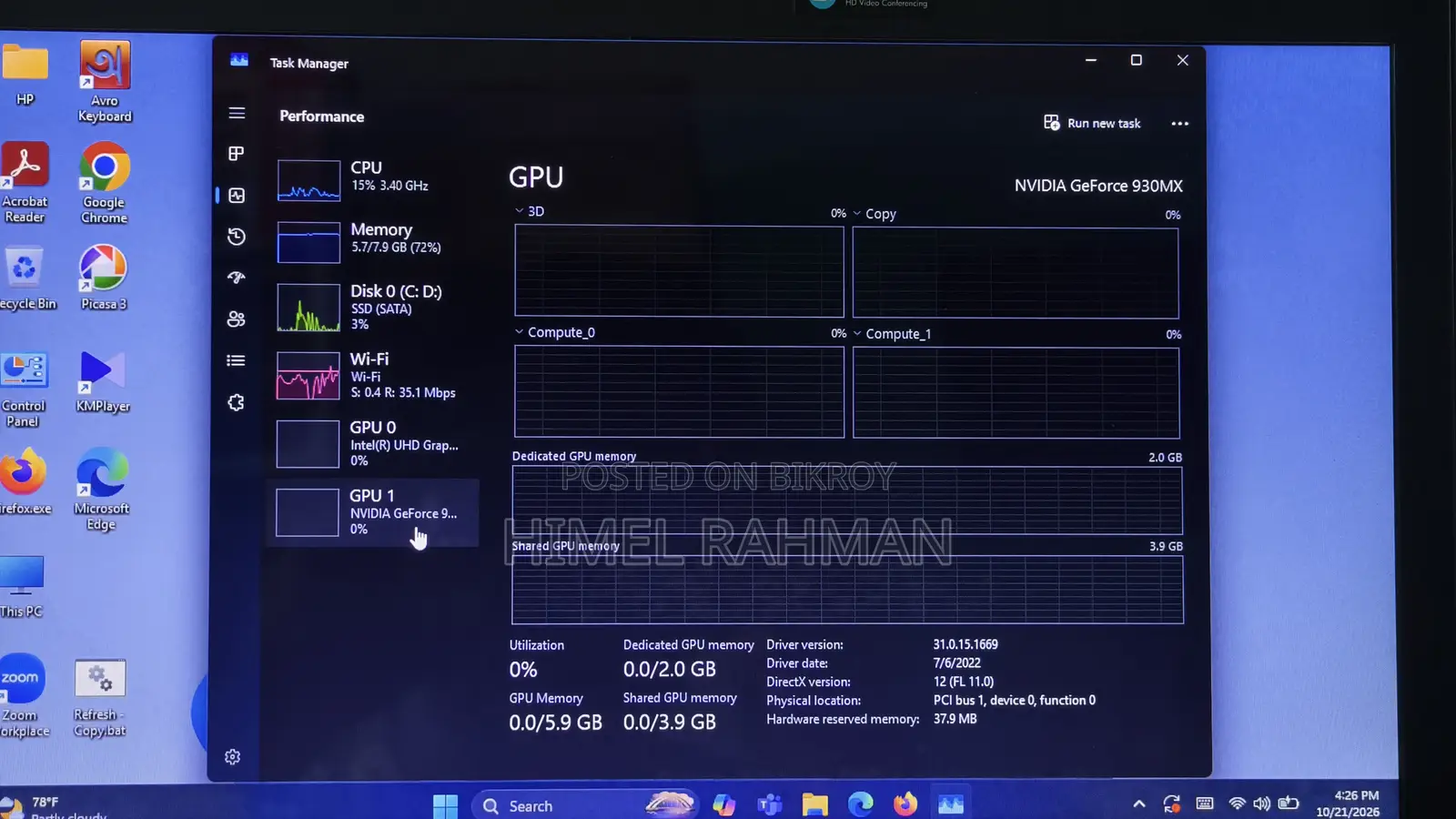
Task: Open the three-dots more options menu
Action: point(1180,124)
